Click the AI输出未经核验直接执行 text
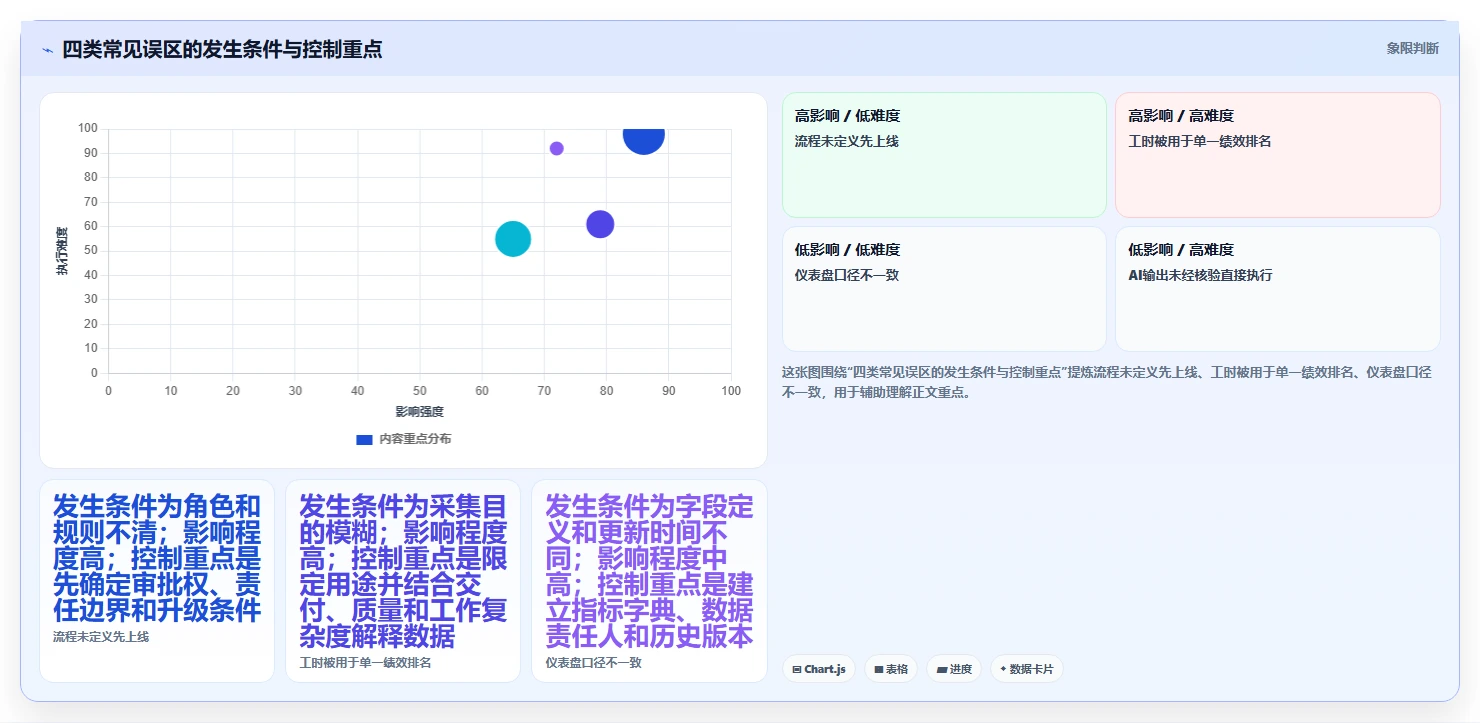1480x723 pixels. point(1200,275)
